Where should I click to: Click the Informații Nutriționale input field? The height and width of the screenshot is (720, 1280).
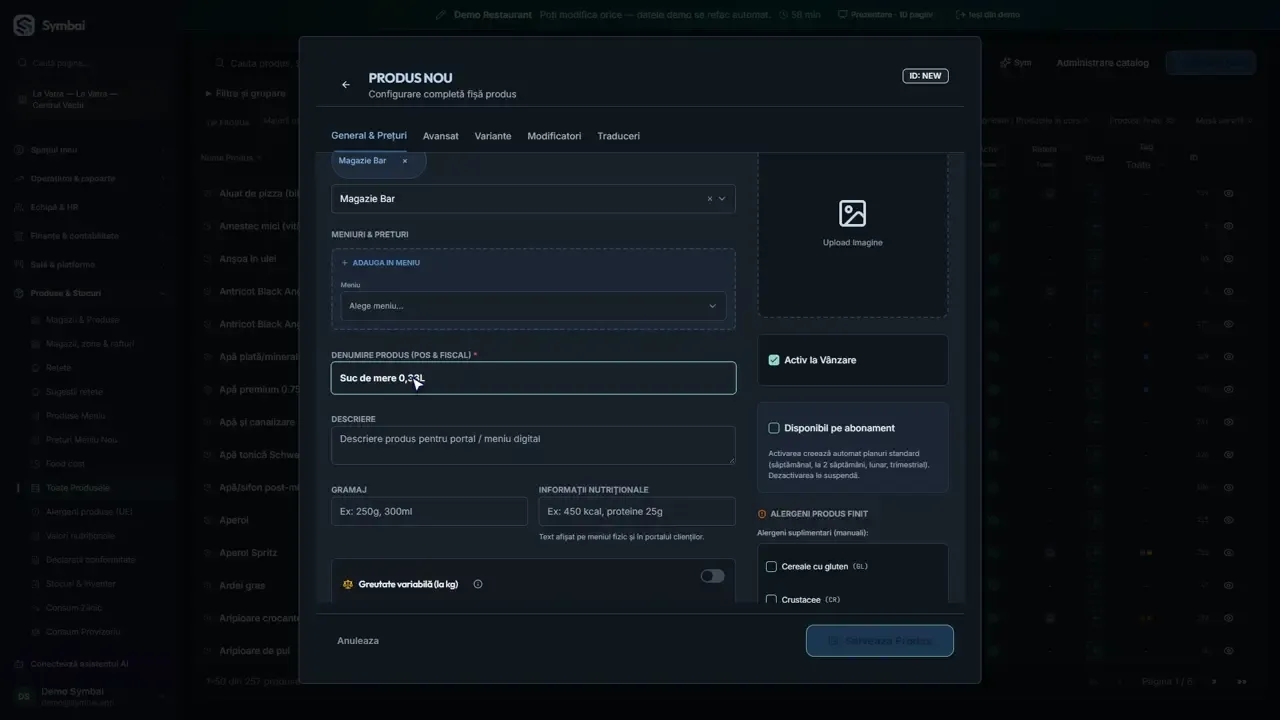(x=635, y=511)
